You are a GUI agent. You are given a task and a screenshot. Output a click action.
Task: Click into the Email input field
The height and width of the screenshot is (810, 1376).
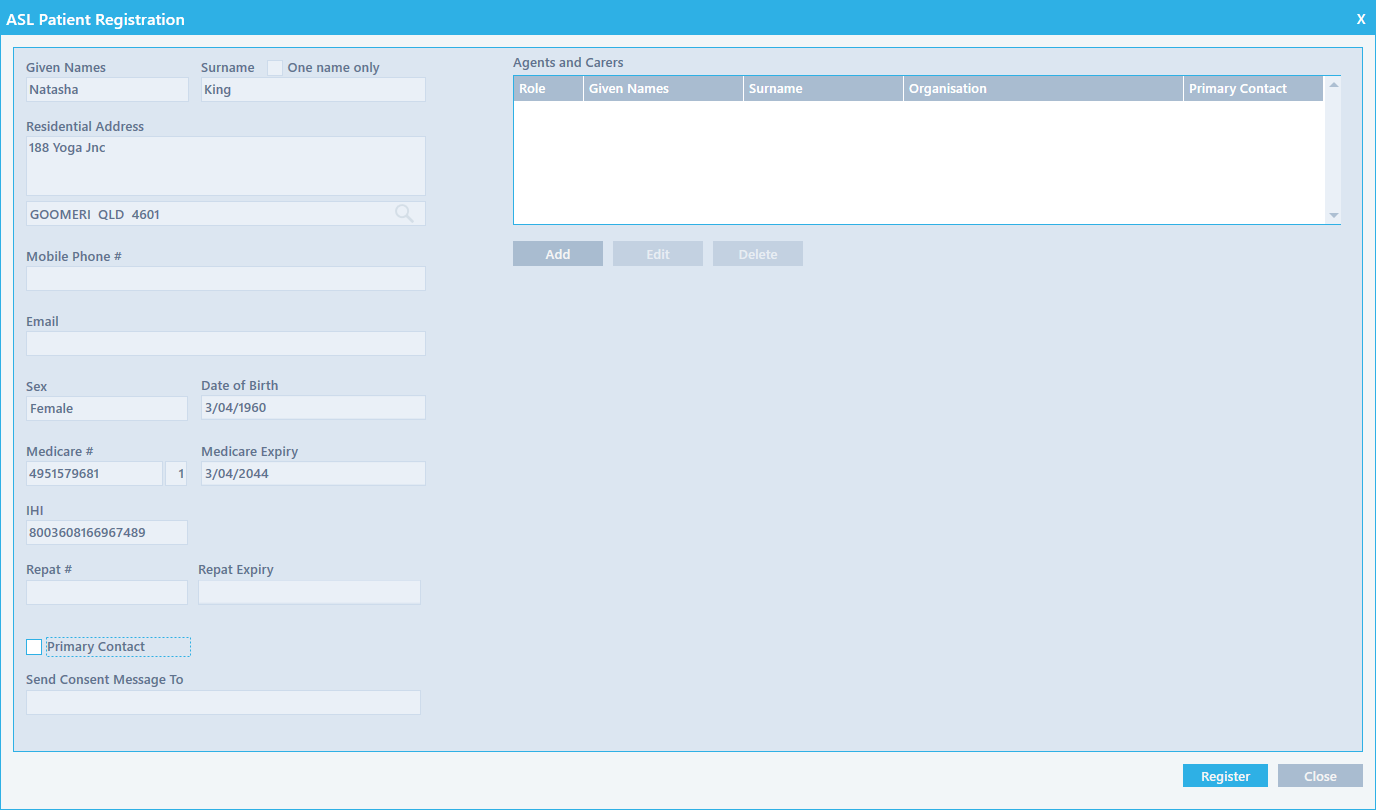click(226, 344)
